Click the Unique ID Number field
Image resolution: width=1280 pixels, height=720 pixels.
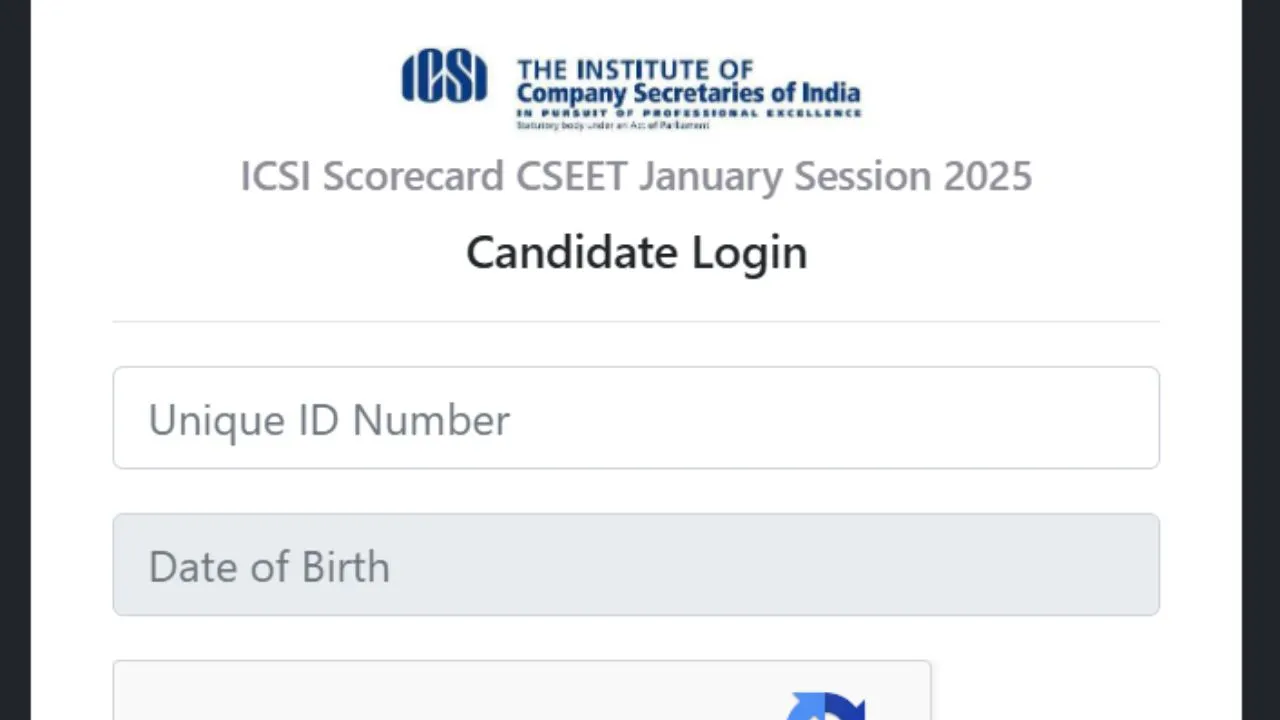pos(636,418)
